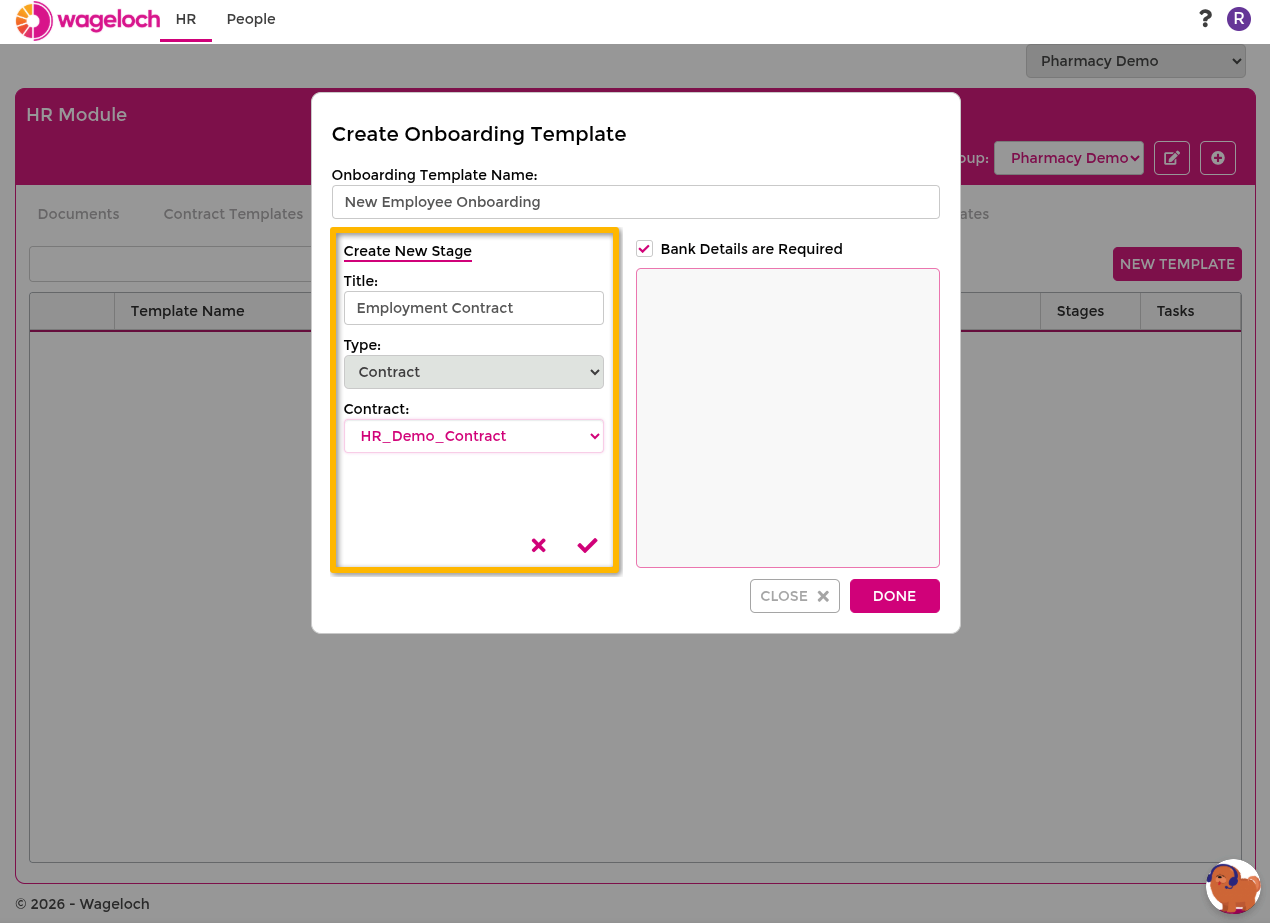Open the Pharmacy Demo location dropdown at top

1136,61
